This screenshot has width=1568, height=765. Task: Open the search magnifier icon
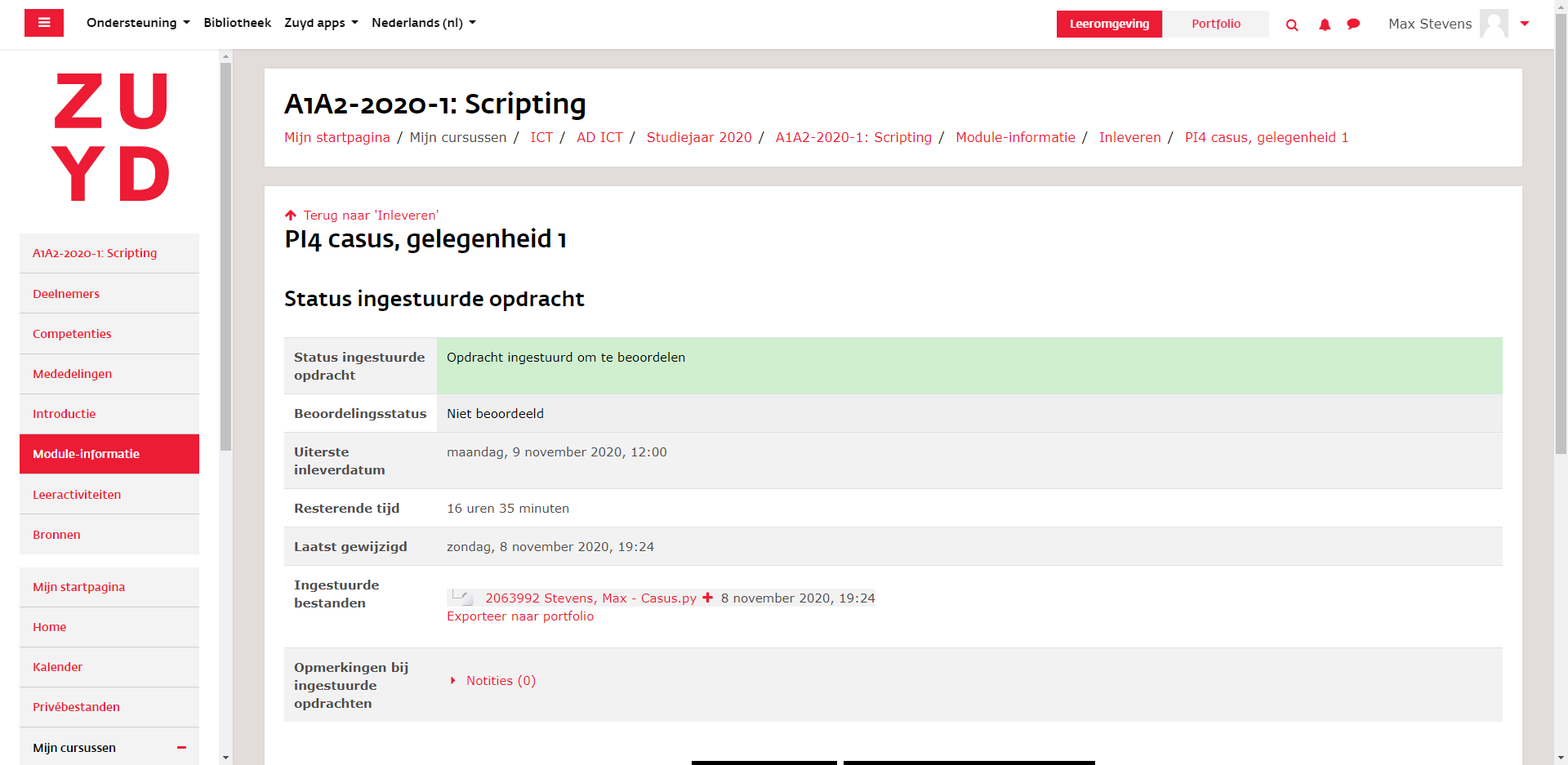coord(1292,24)
